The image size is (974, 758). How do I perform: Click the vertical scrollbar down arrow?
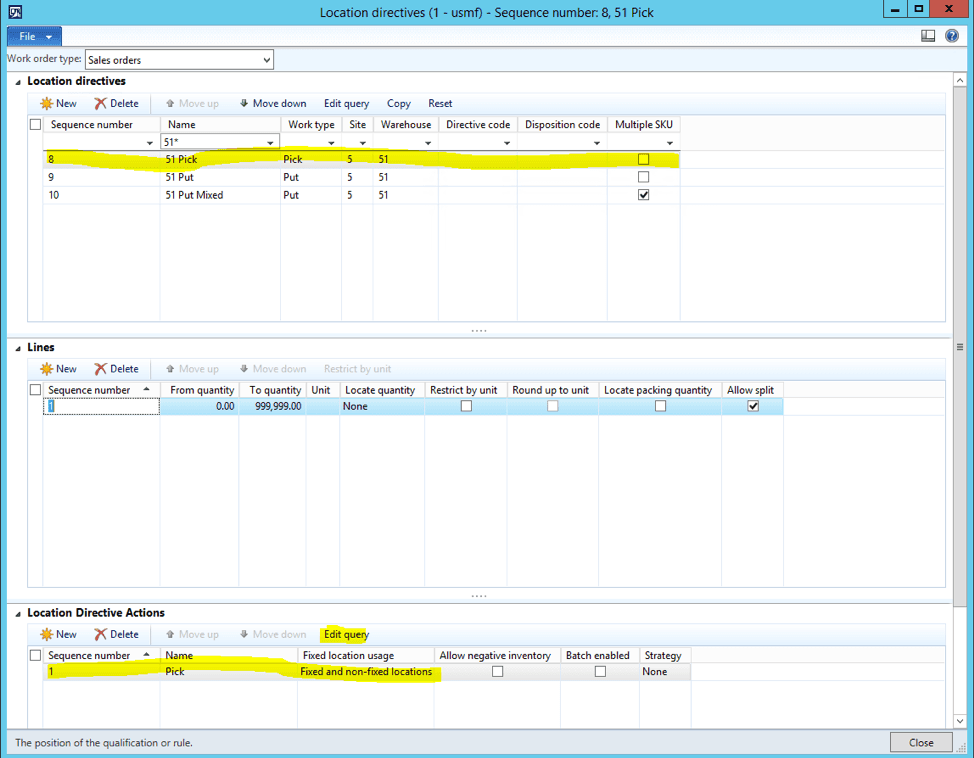(x=960, y=721)
